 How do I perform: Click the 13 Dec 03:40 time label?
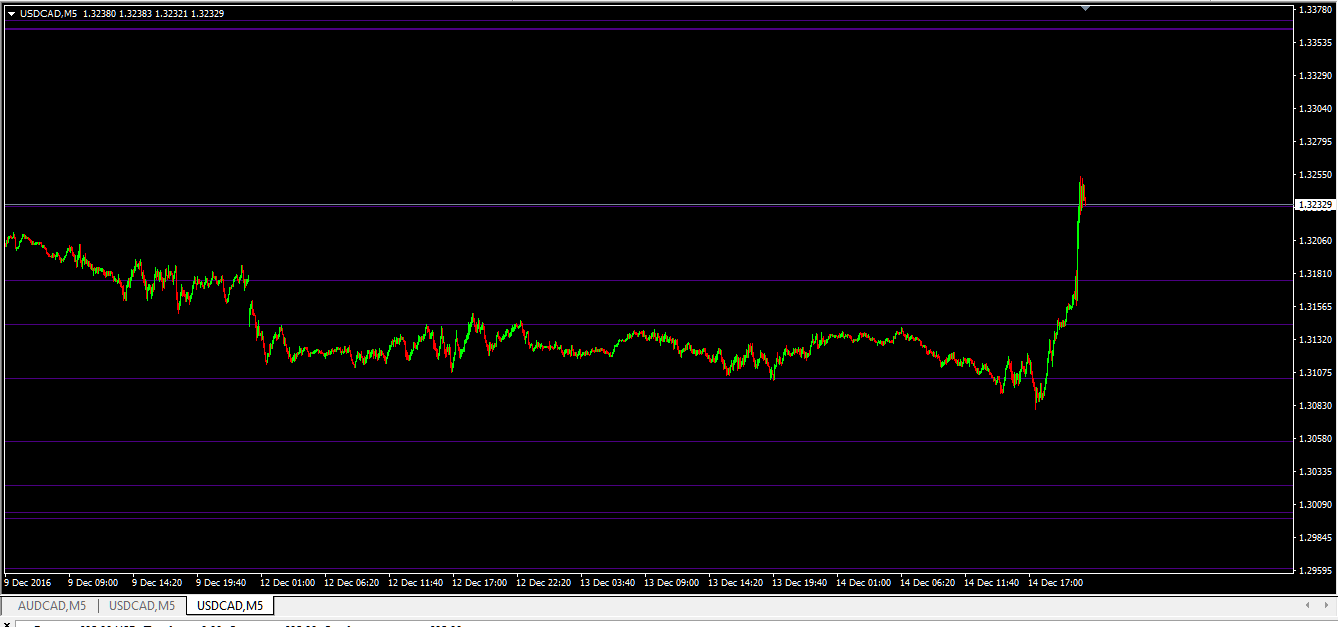pos(607,582)
